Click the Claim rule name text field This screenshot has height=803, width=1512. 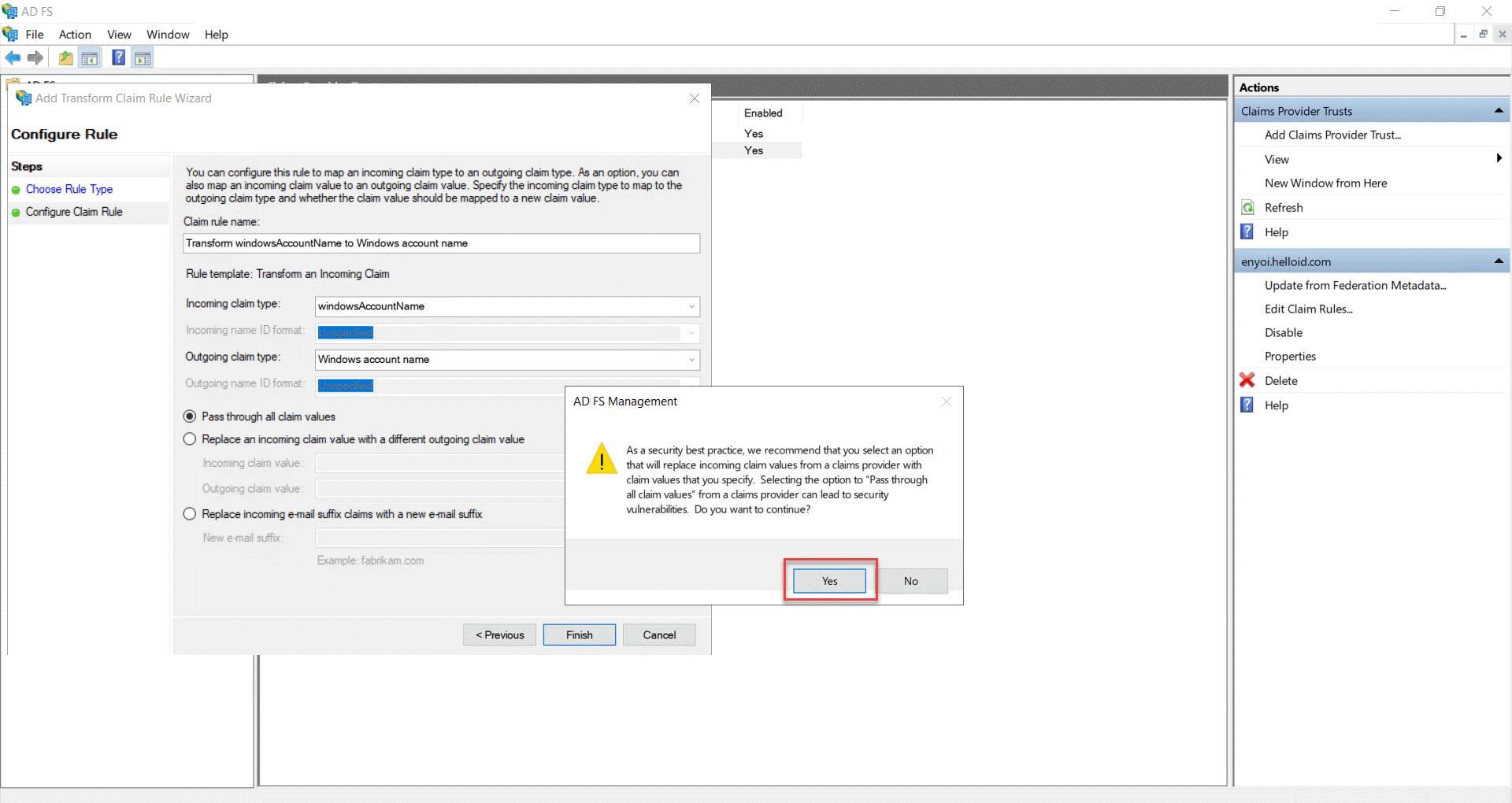pyautogui.click(x=441, y=243)
